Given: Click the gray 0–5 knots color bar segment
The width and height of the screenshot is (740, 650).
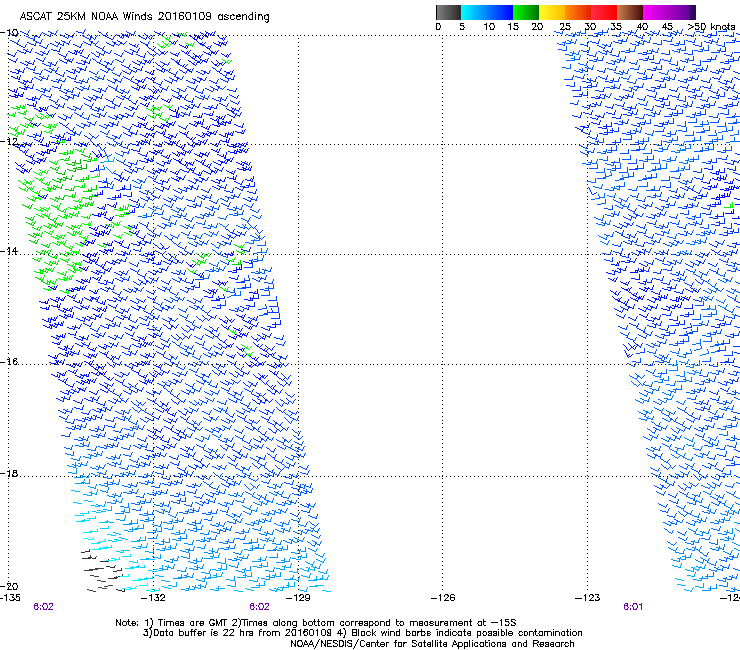Looking at the screenshot, I should [448, 12].
